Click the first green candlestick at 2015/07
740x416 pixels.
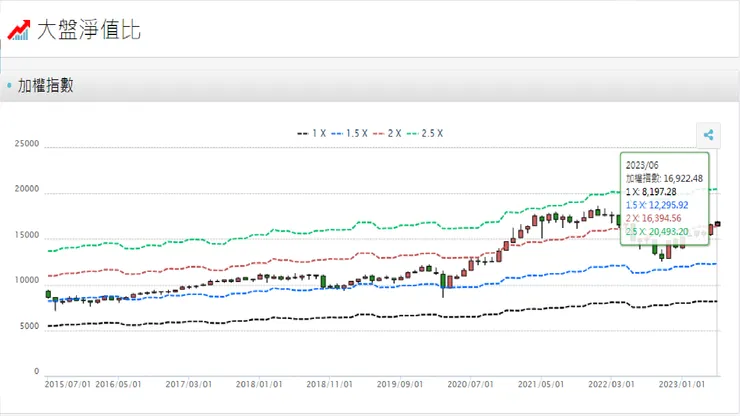point(48,295)
